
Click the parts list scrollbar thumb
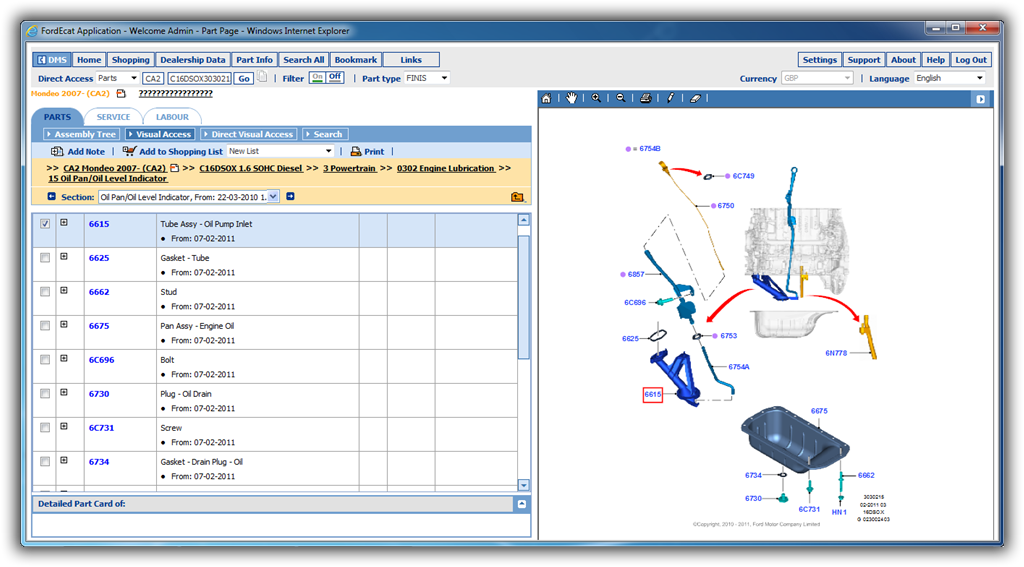(523, 296)
